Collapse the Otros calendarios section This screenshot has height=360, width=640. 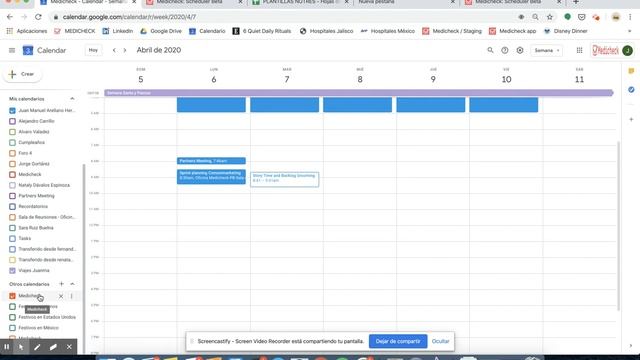click(x=72, y=284)
